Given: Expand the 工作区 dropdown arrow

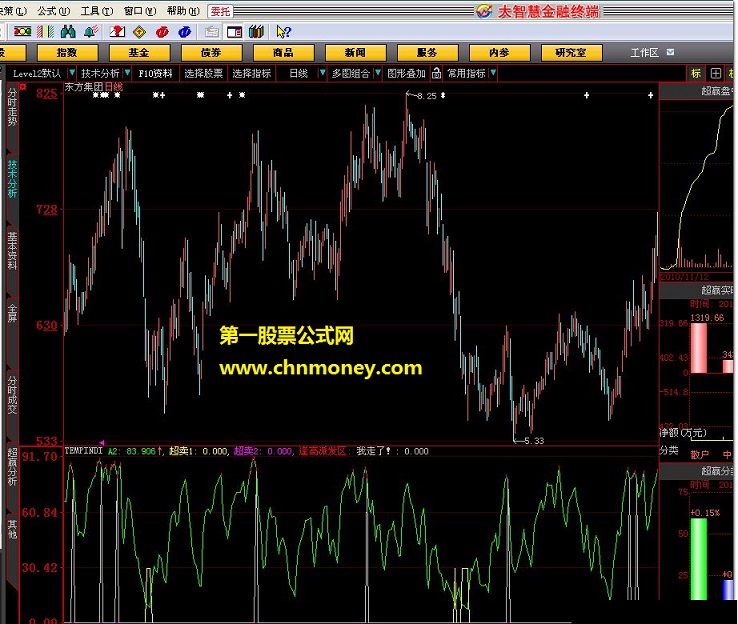Looking at the screenshot, I should click(670, 52).
